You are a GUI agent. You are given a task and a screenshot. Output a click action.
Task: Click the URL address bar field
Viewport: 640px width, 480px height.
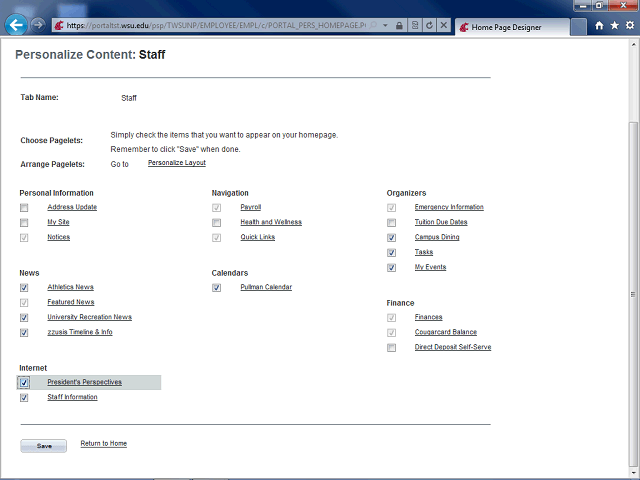(x=210, y=24)
